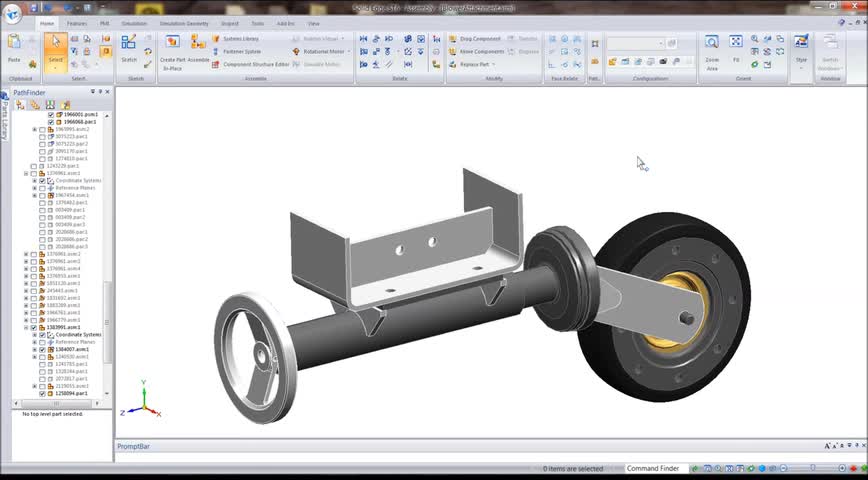
Task: Click Drag Component
Action: tap(474, 39)
